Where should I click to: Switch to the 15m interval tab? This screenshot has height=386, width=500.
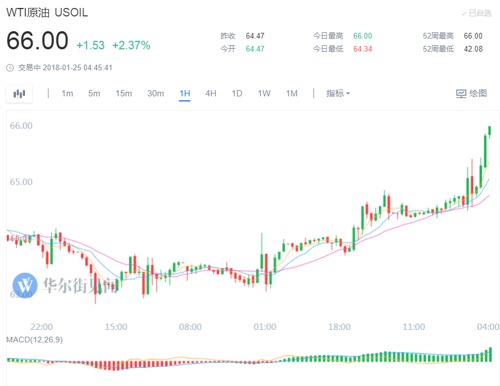coord(124,93)
